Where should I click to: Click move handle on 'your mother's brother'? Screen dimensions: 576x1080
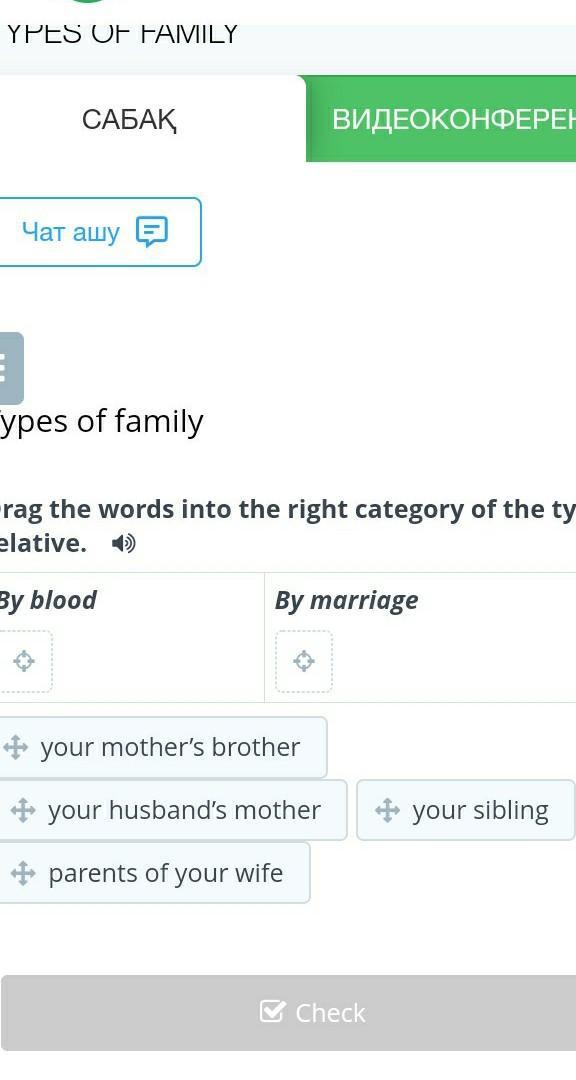pos(15,747)
